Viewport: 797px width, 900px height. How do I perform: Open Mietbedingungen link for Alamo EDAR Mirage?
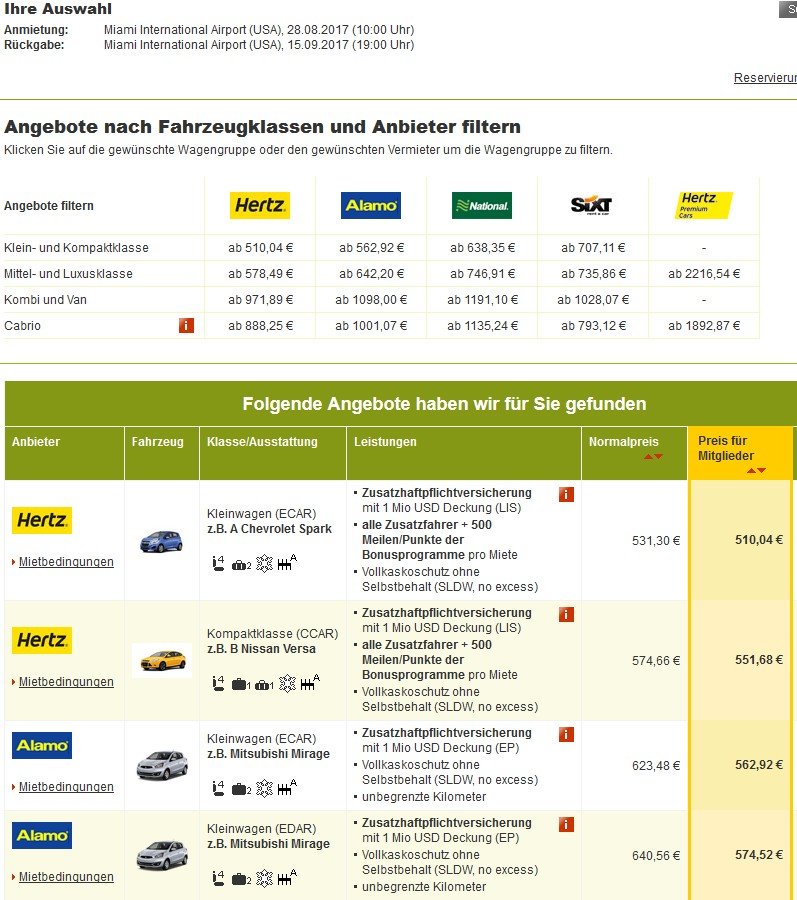tap(66, 877)
